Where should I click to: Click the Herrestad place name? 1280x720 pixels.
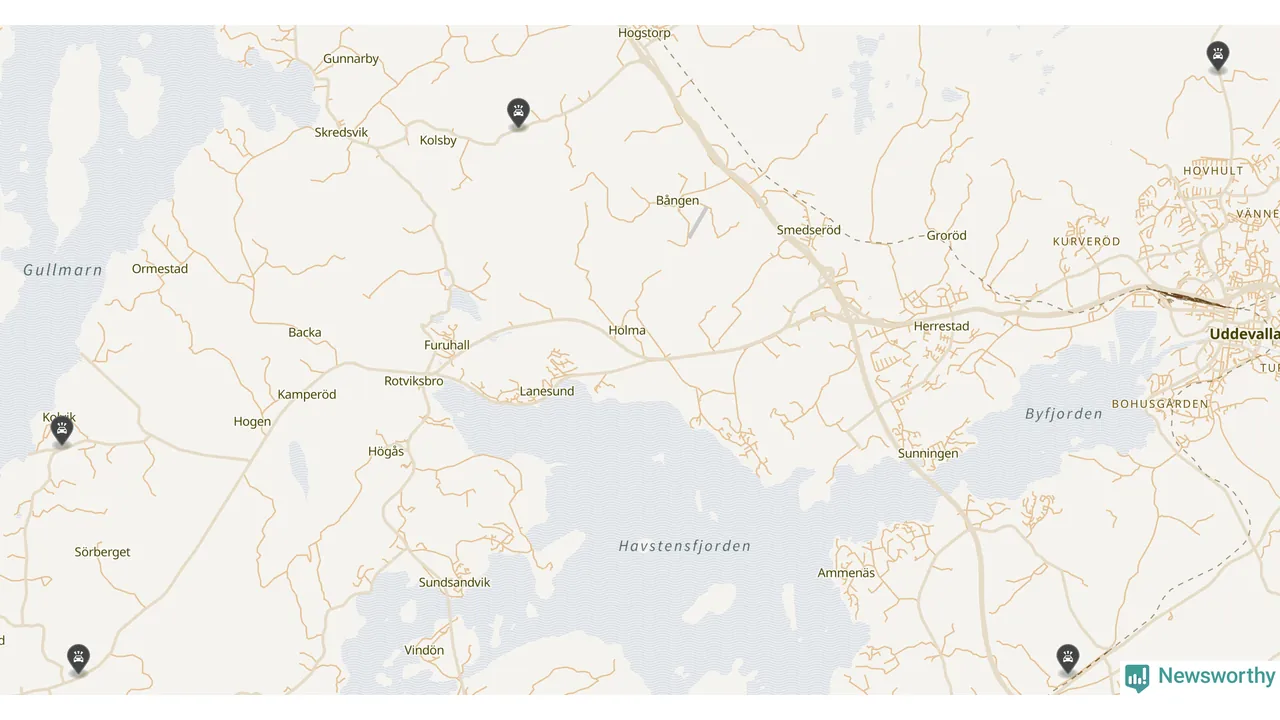pyautogui.click(x=941, y=326)
